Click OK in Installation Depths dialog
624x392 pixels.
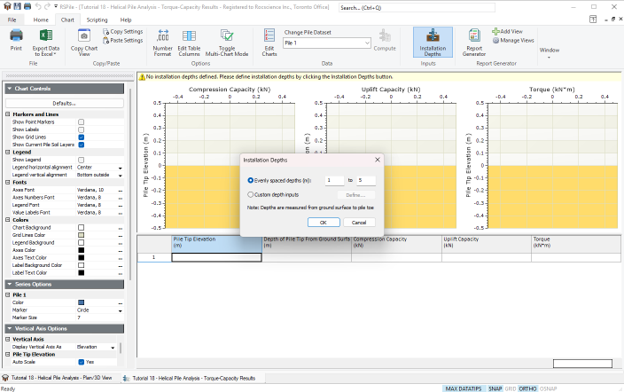pyautogui.click(x=324, y=222)
